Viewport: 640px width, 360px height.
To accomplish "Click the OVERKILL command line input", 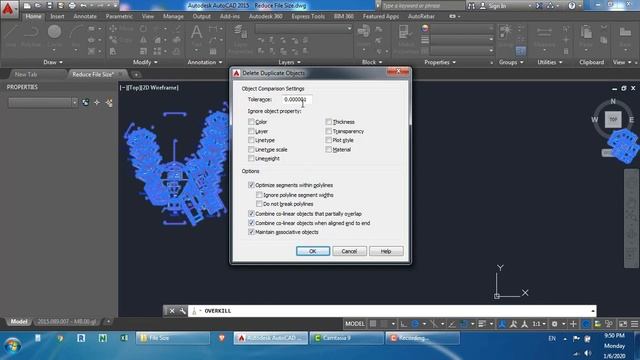I will (x=392, y=311).
